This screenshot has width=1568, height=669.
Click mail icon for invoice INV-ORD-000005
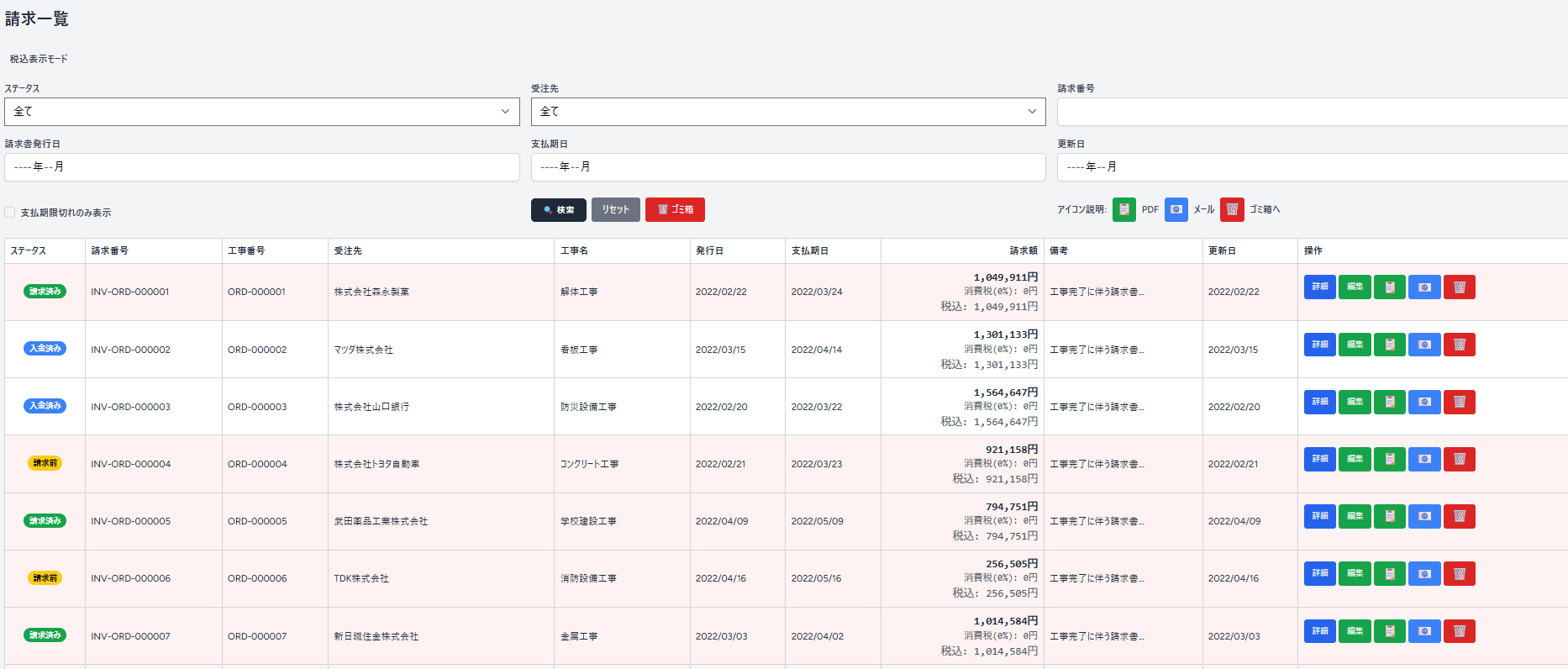pyautogui.click(x=1424, y=516)
